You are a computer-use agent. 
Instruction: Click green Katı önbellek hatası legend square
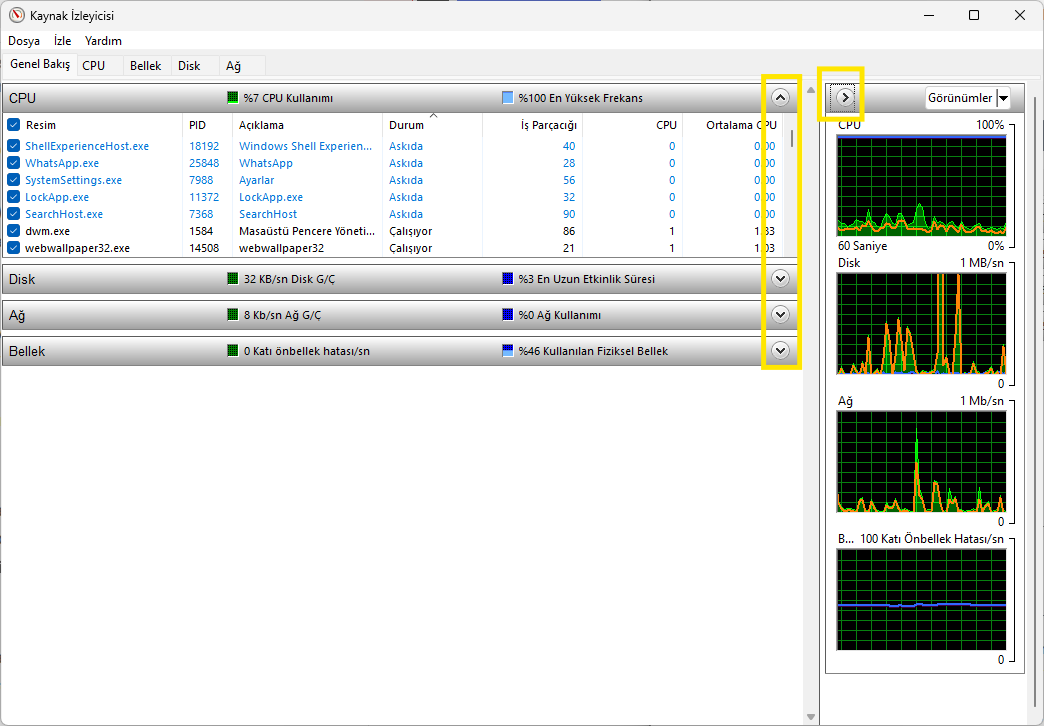point(232,350)
